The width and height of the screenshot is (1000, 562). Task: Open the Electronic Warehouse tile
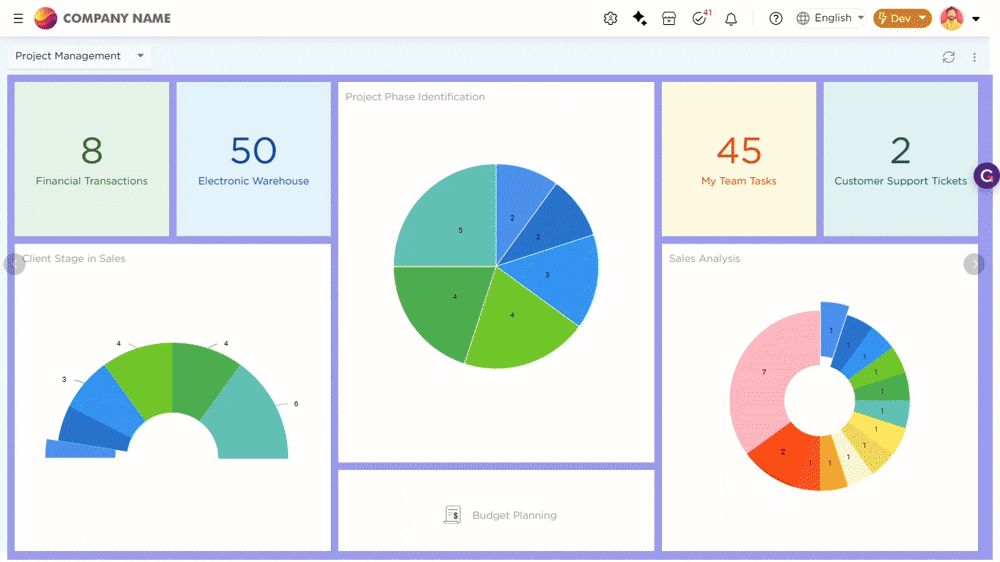click(x=253, y=159)
